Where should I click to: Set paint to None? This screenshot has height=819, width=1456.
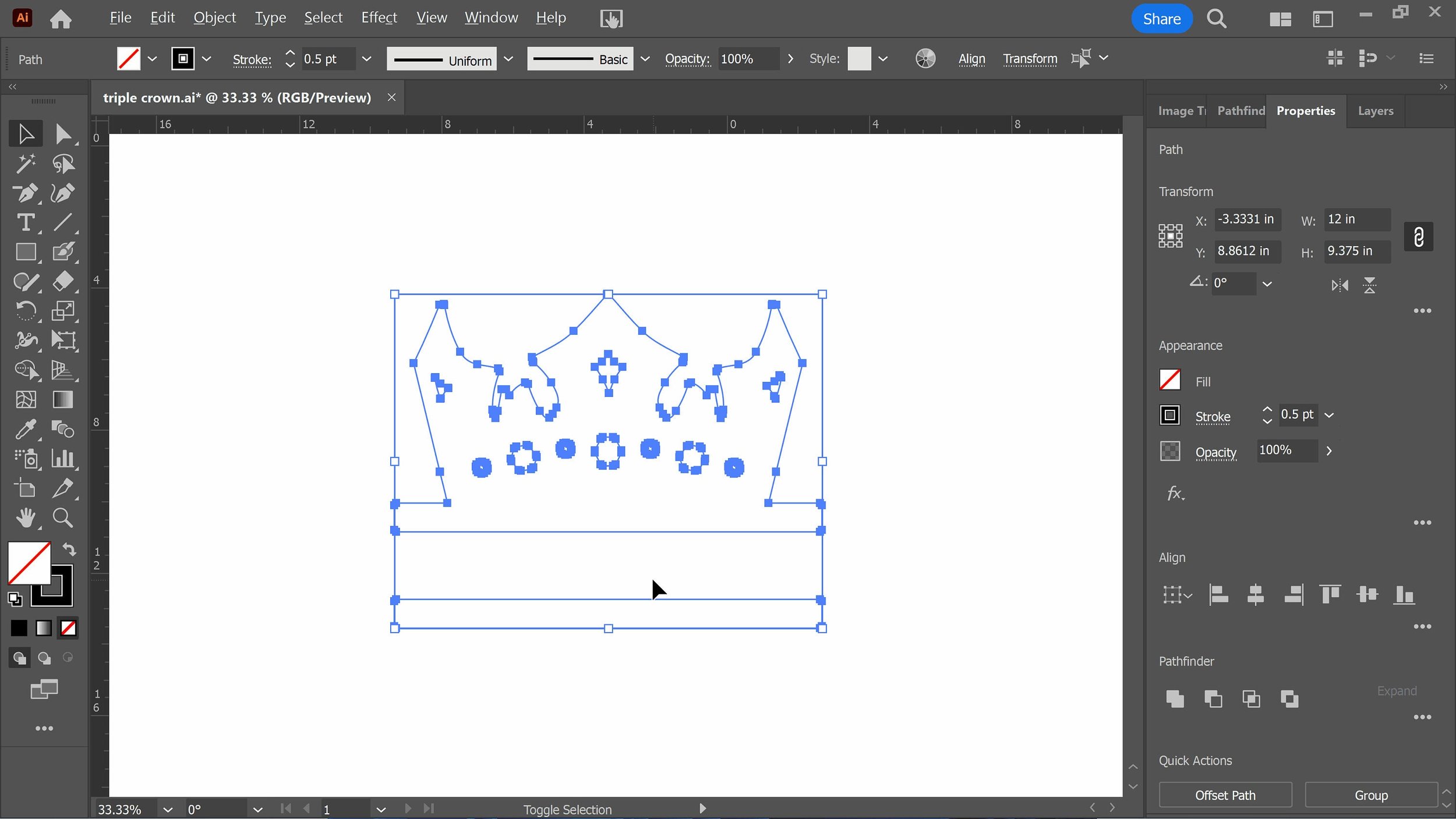[x=68, y=628]
